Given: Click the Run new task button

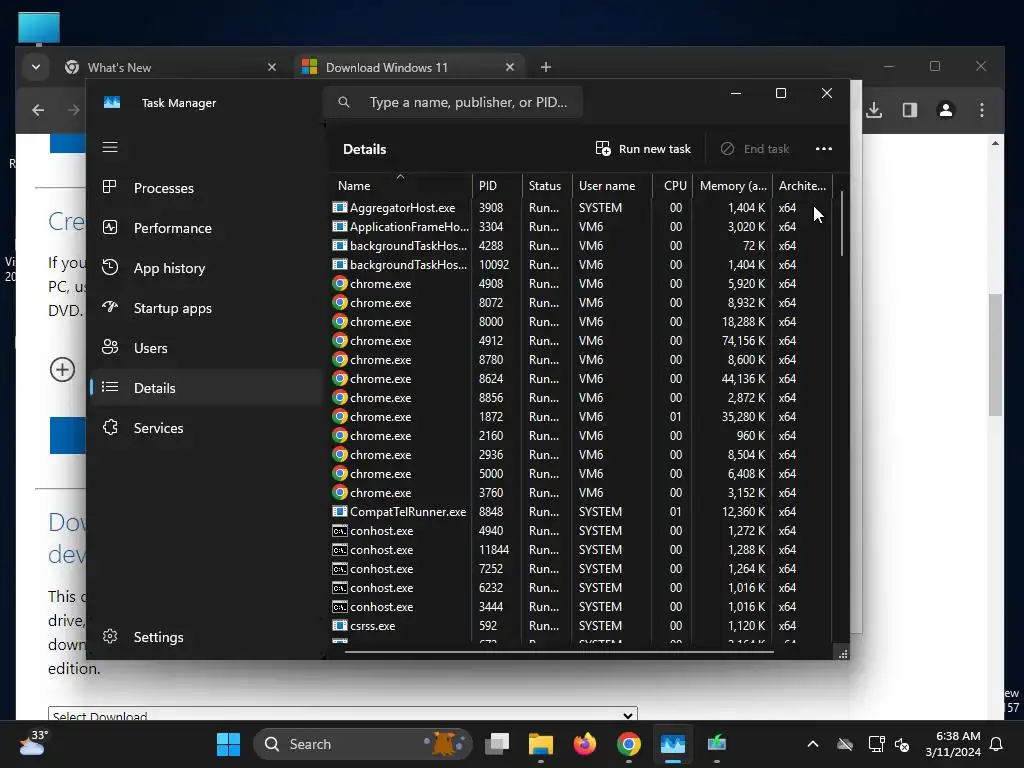Looking at the screenshot, I should tap(643, 149).
